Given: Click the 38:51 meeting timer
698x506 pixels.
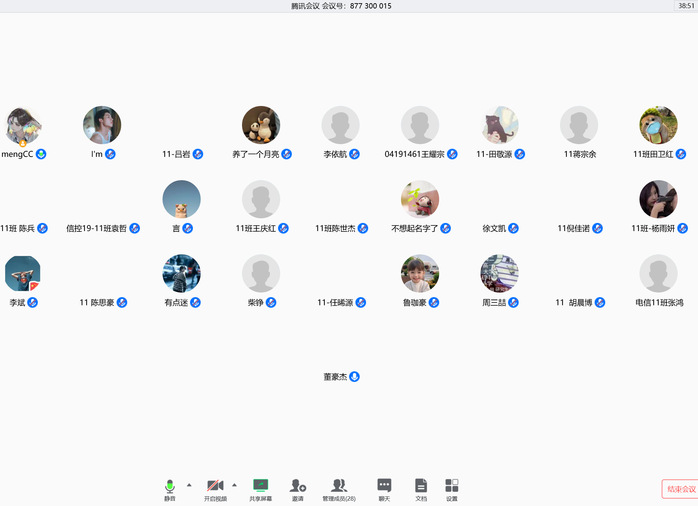Looking at the screenshot, I should 685,6.
